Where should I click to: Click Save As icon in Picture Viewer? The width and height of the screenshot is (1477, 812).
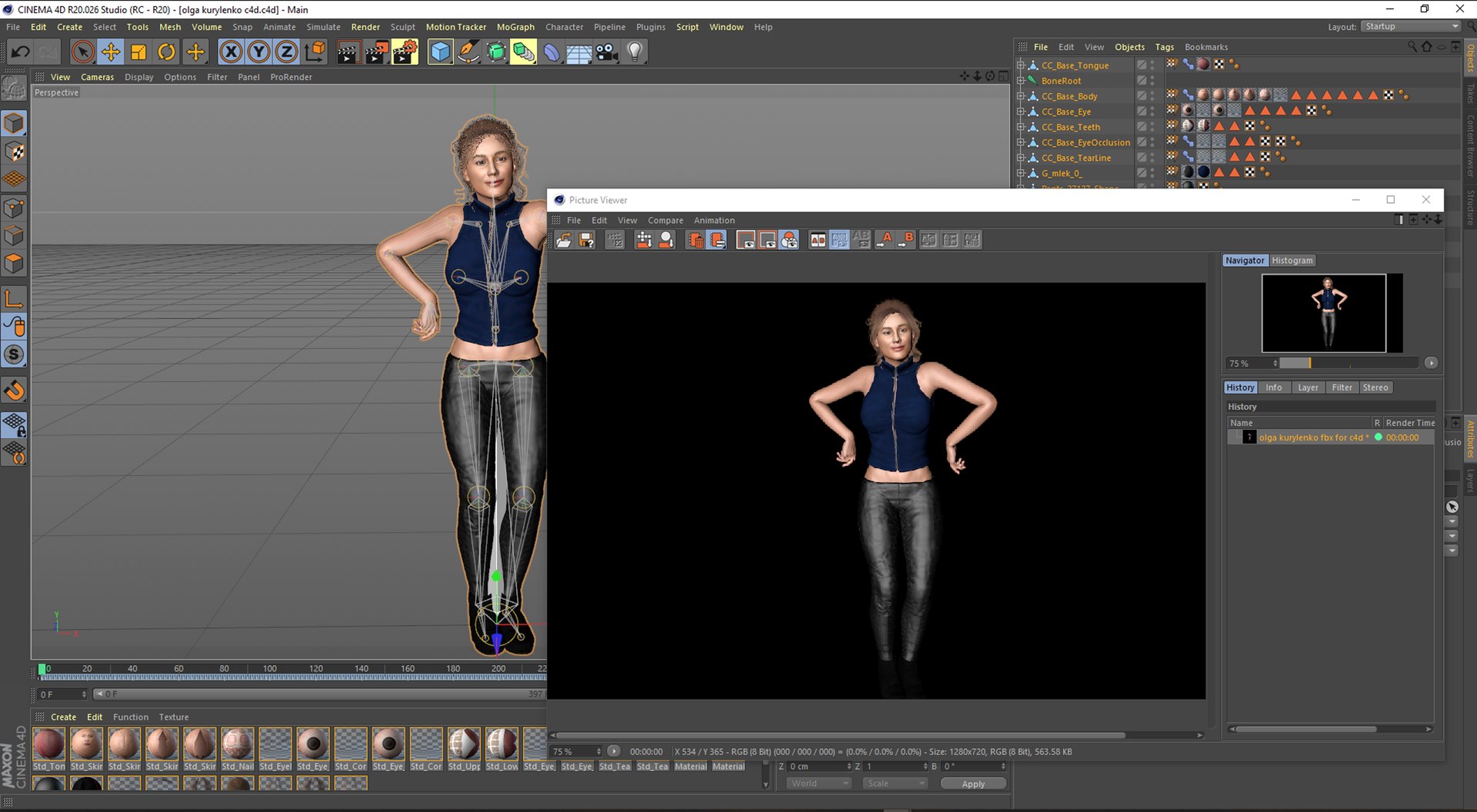pyautogui.click(x=586, y=240)
